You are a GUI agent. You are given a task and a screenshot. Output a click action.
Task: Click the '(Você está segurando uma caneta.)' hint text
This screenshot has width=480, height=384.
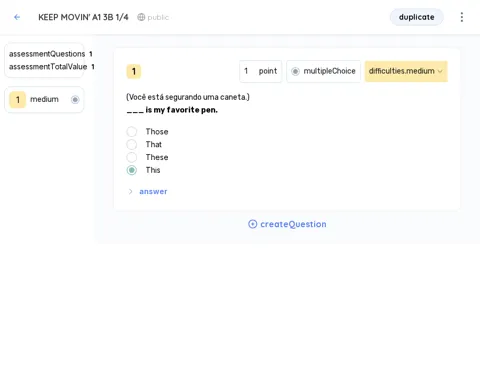coord(188,97)
